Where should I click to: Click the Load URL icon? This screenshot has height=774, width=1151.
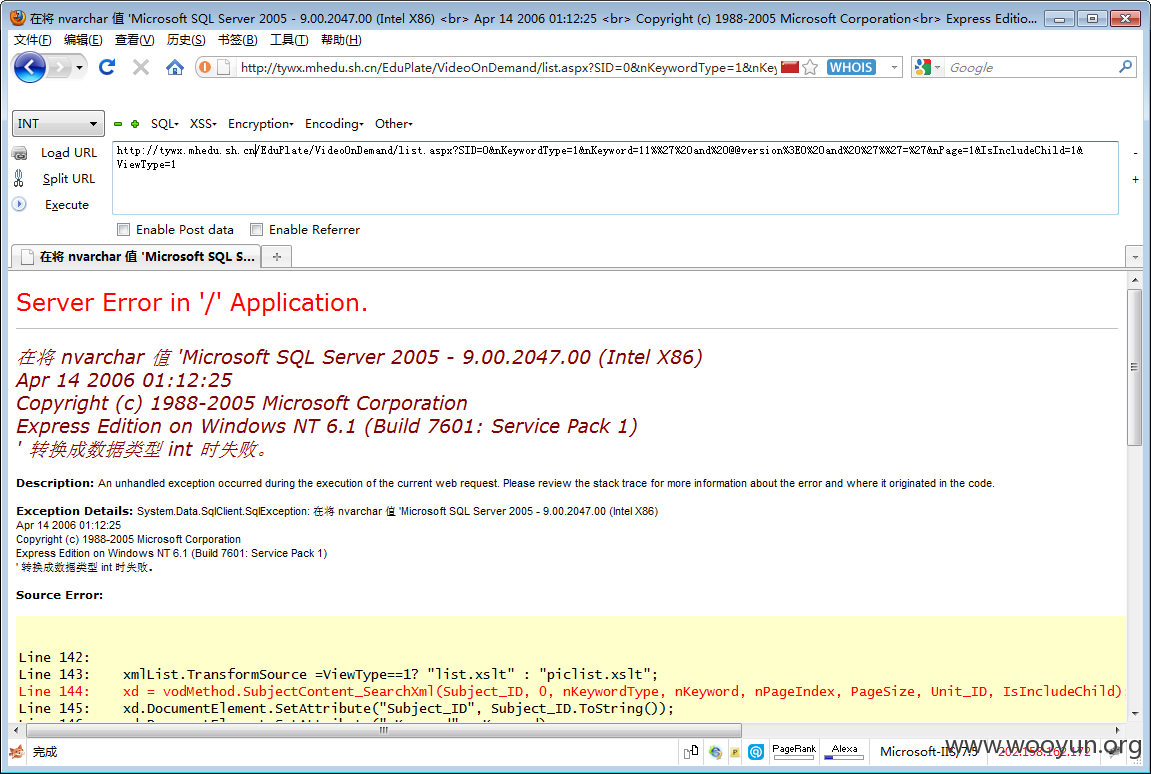pos(20,153)
